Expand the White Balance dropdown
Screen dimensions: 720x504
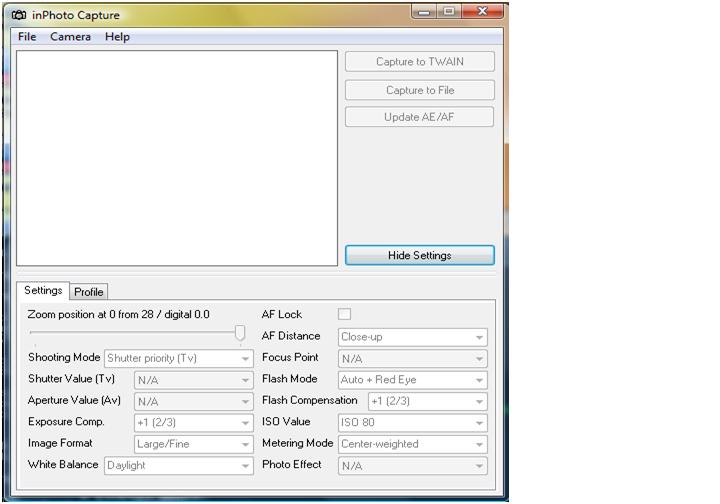coord(179,465)
